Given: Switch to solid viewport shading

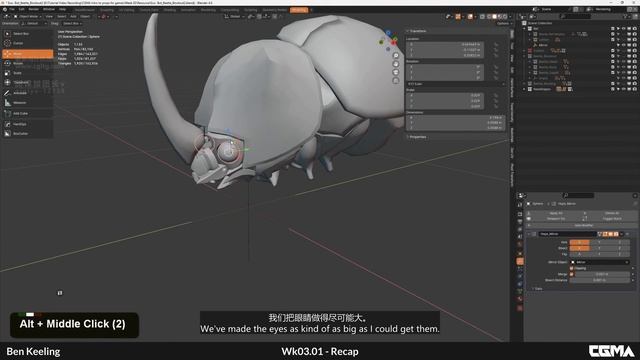Looking at the screenshot, I should pyautogui.click(x=494, y=17).
